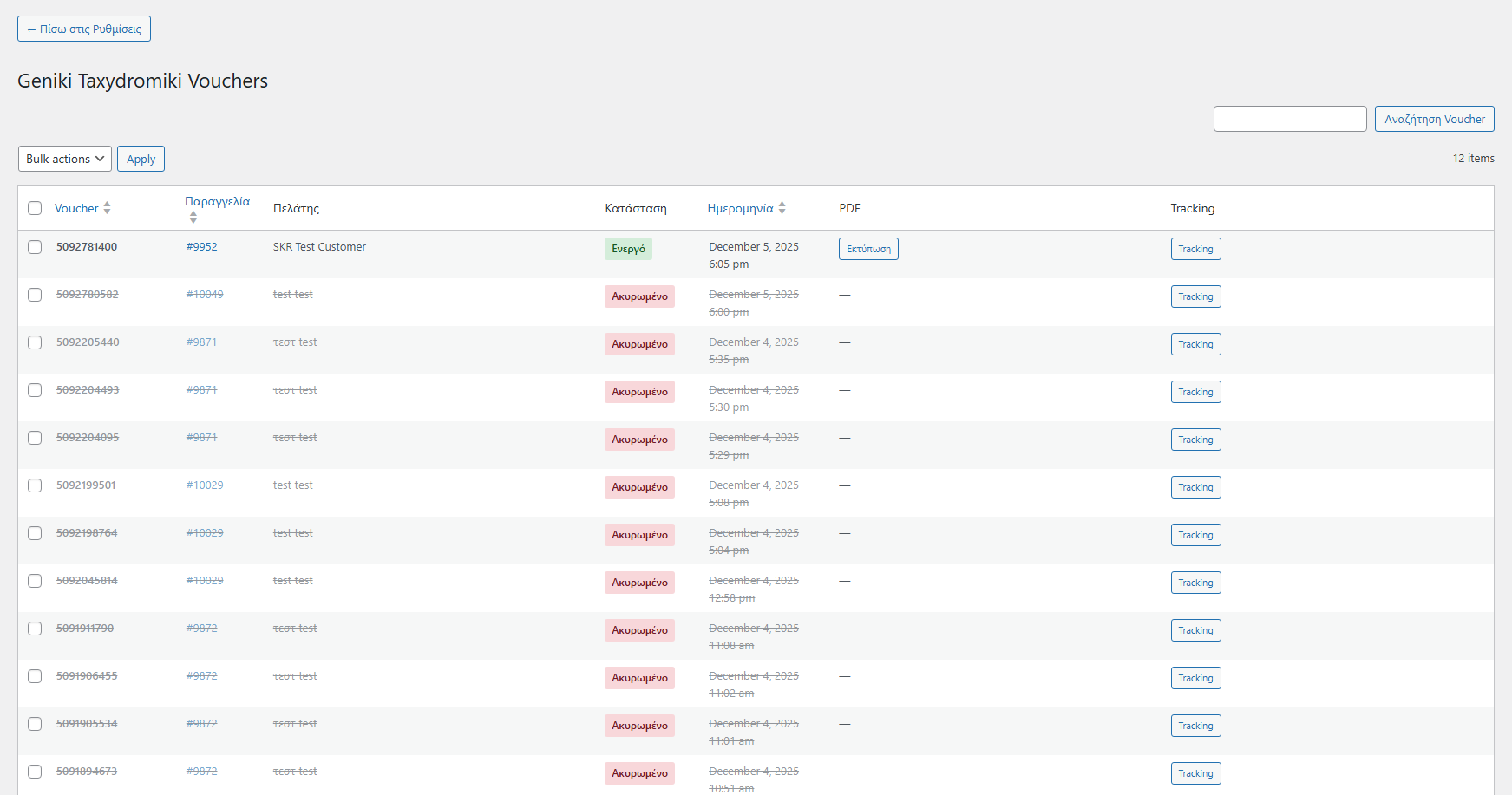Screen dimensions: 1512x795
Task: Sort by the Ημερομηνία column header
Action: click(740, 208)
